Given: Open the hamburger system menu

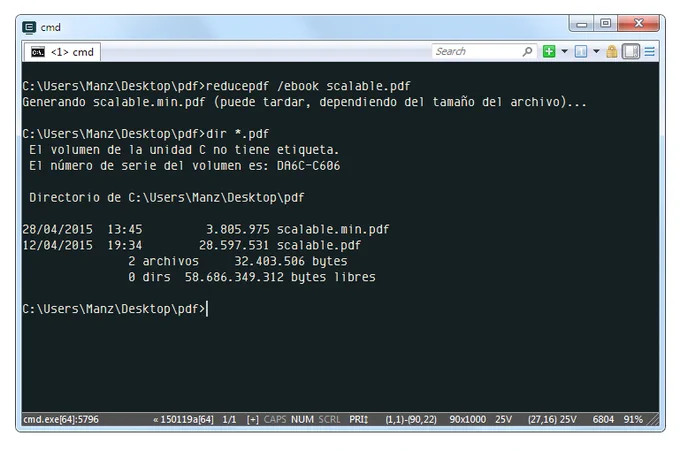Looking at the screenshot, I should [650, 52].
